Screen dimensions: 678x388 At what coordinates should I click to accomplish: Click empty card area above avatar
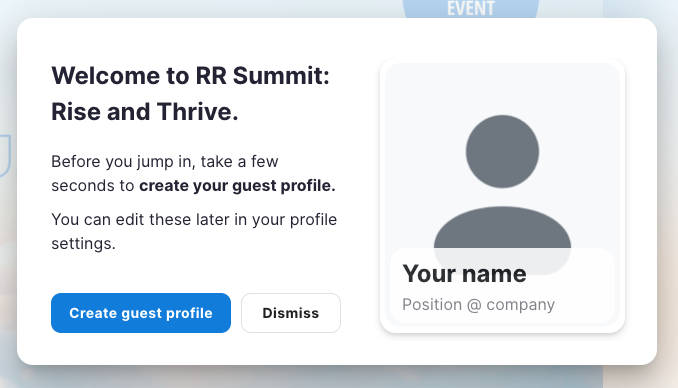coord(502,89)
